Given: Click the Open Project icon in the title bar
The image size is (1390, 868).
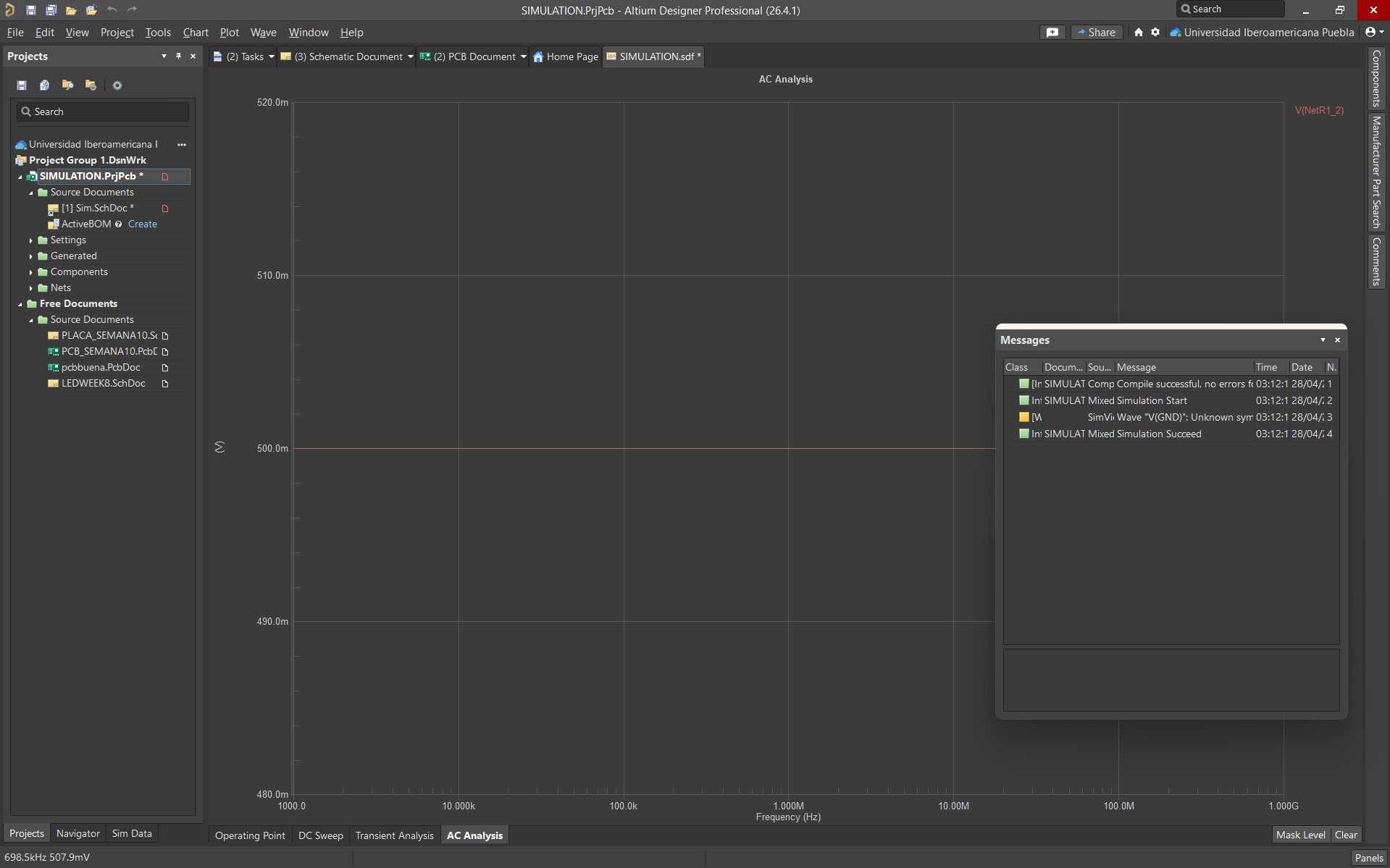Looking at the screenshot, I should point(91,10).
